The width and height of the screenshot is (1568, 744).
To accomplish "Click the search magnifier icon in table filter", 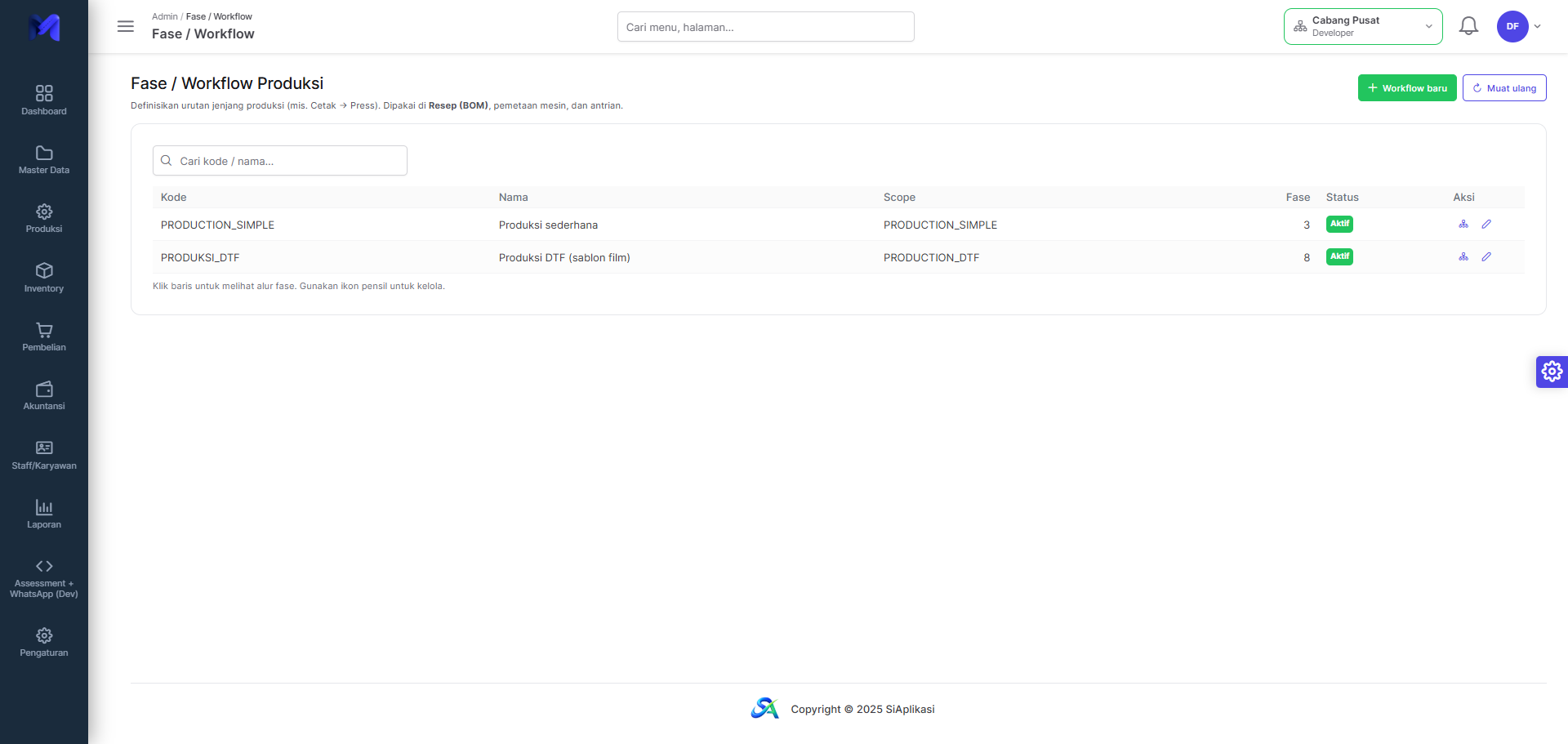I will pyautogui.click(x=166, y=161).
